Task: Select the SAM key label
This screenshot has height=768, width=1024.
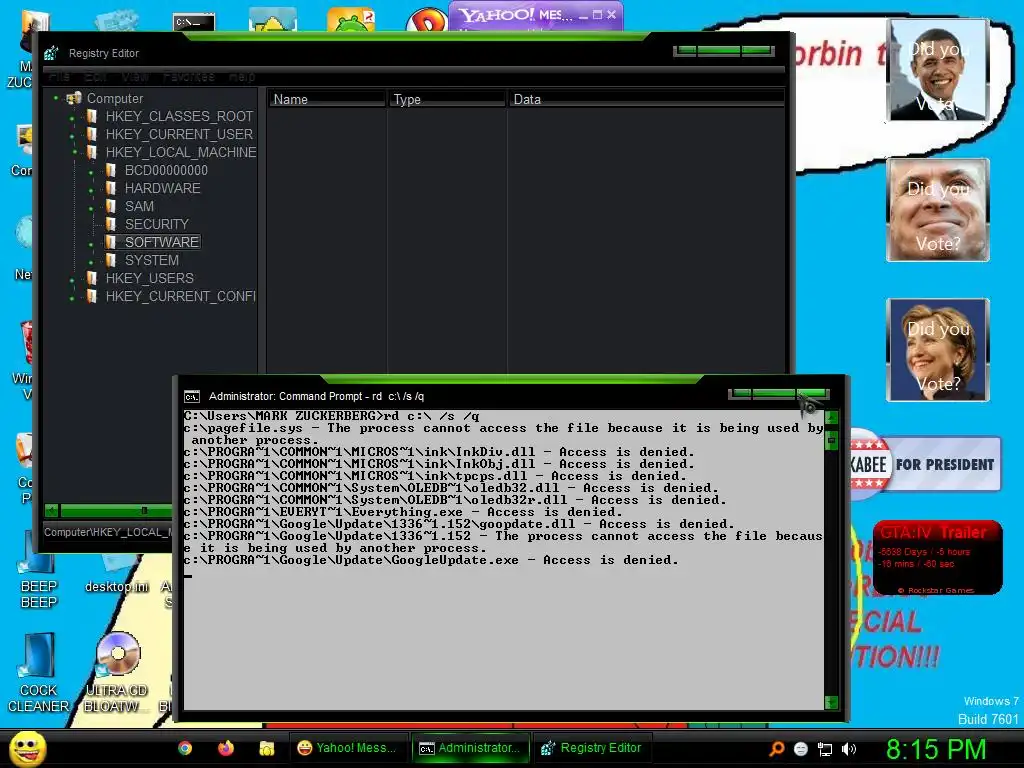Action: tap(139, 206)
